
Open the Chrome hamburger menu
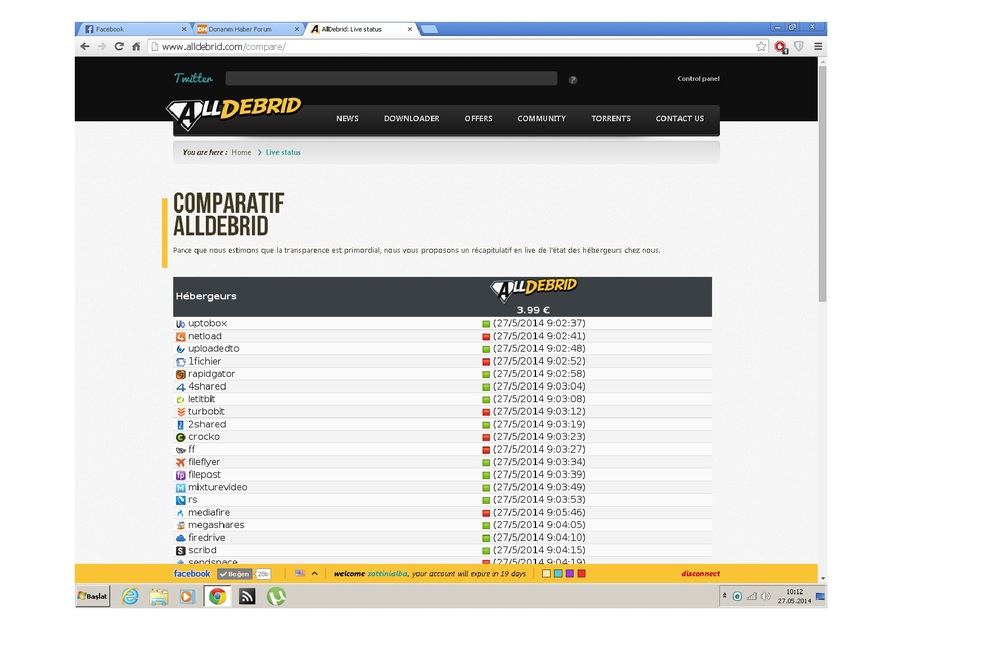click(x=818, y=47)
